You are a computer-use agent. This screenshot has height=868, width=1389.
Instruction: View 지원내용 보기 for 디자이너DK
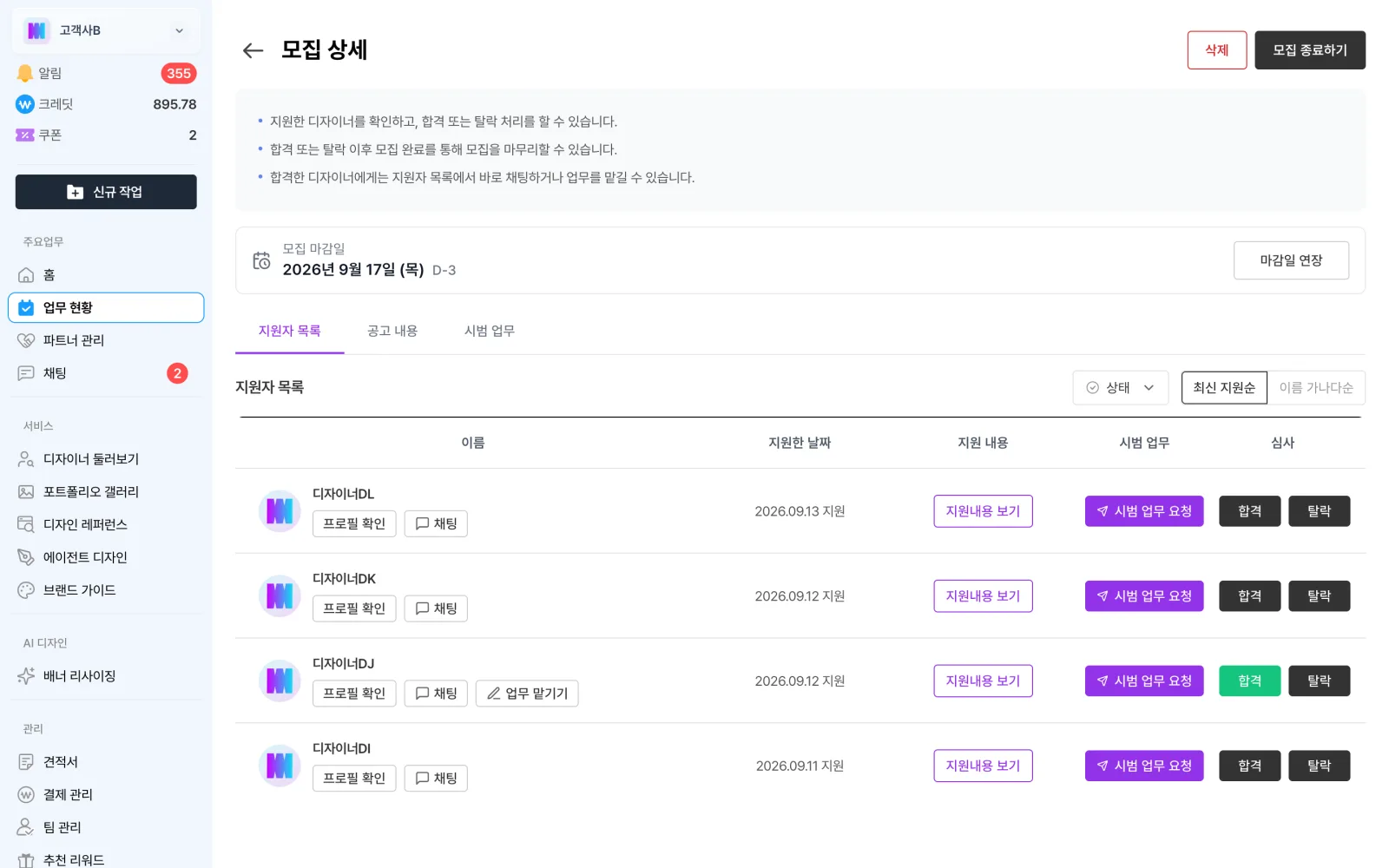coord(983,596)
